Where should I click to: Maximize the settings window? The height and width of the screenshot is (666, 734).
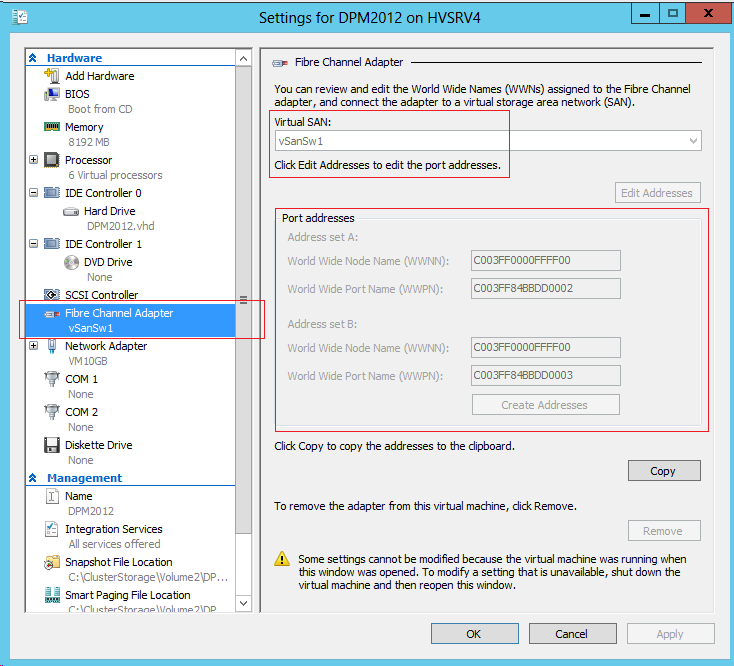click(x=673, y=14)
